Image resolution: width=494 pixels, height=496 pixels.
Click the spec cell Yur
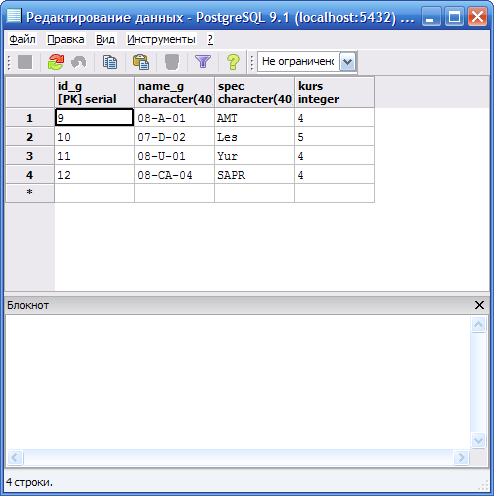[x=255, y=155]
